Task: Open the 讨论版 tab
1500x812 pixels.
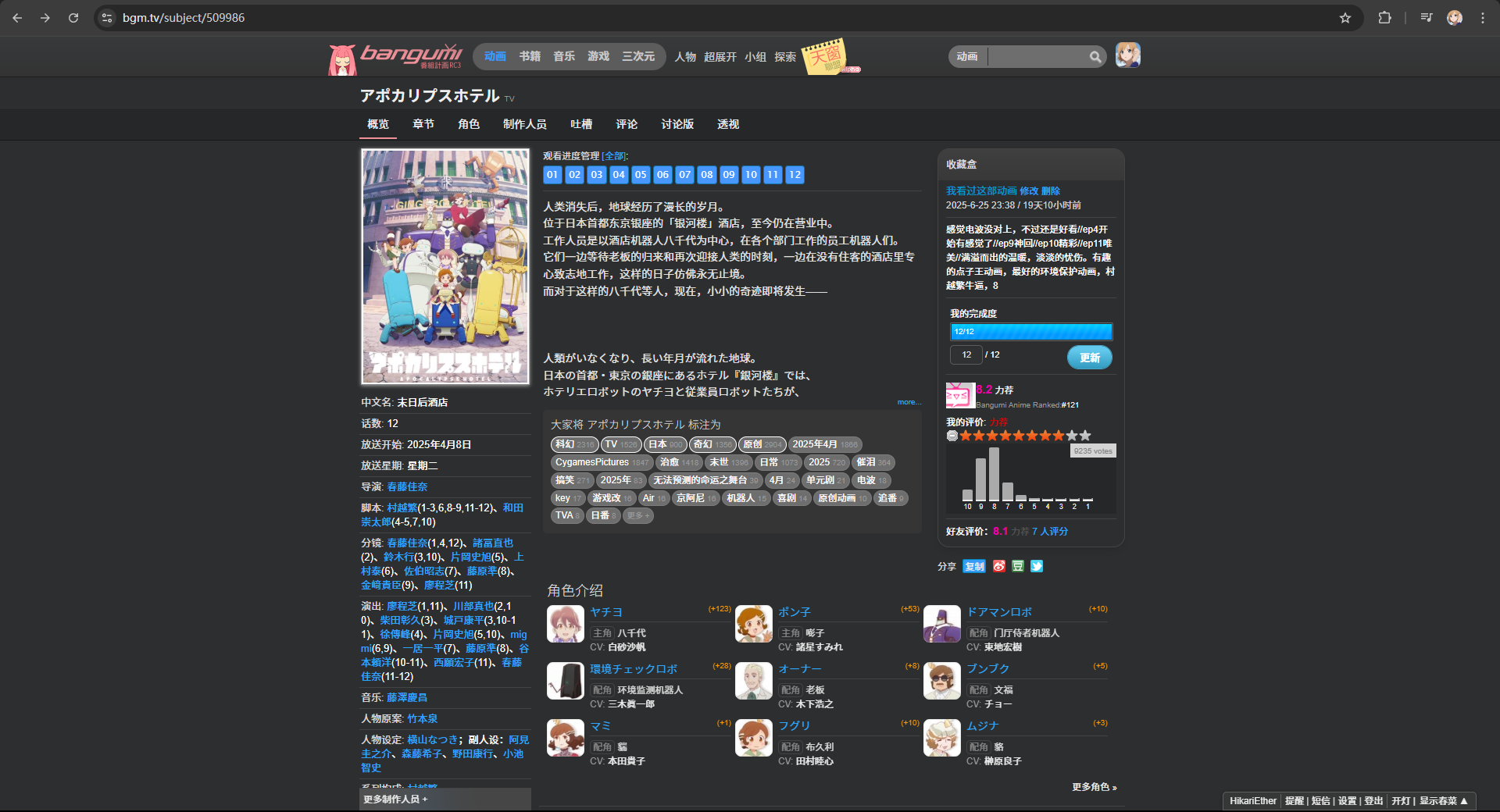Action: (x=677, y=124)
